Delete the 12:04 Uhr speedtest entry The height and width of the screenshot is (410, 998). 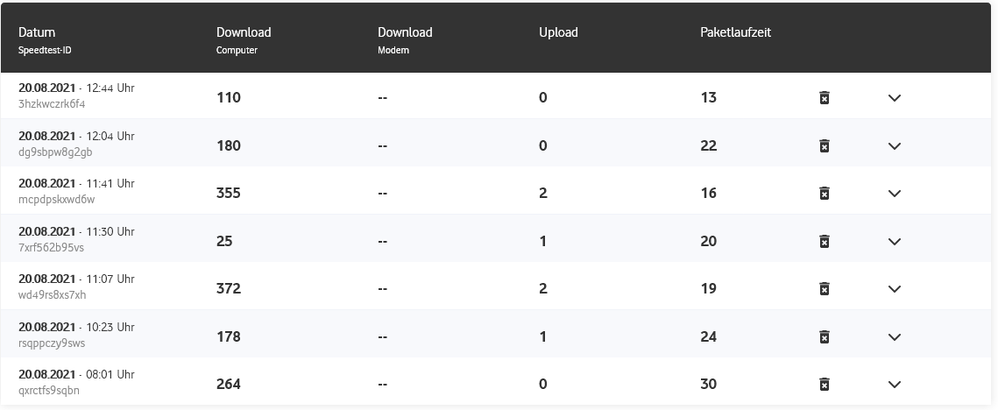[x=824, y=146]
